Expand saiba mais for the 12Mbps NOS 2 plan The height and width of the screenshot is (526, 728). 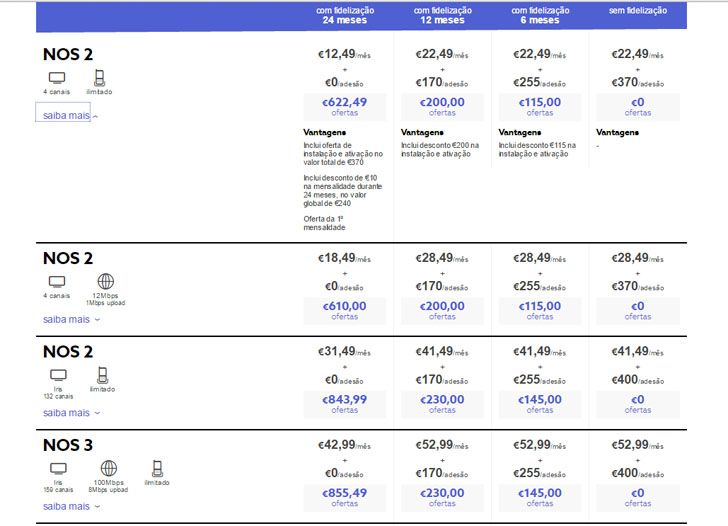[71, 319]
